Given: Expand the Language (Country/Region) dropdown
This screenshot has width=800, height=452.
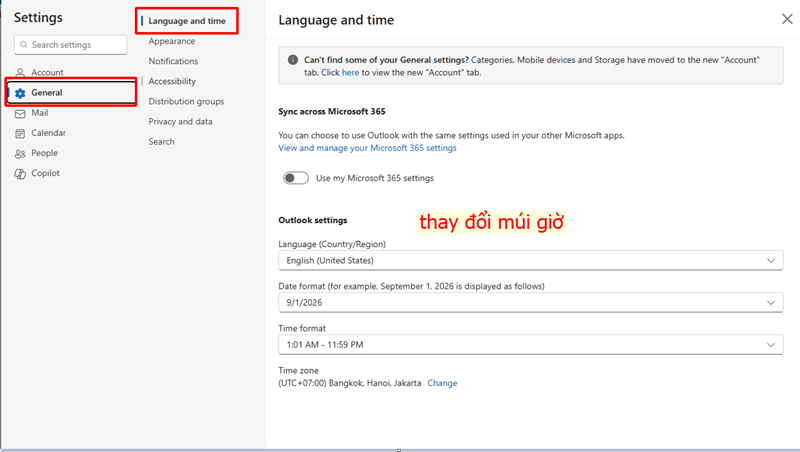Looking at the screenshot, I should 529,260.
